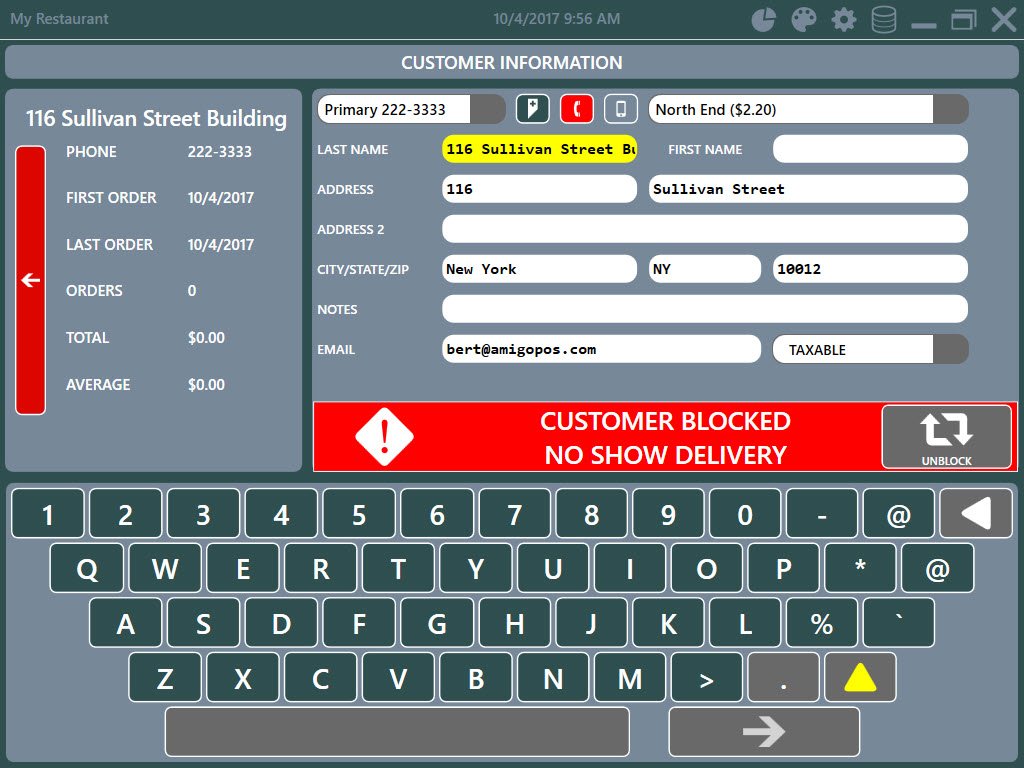Click the First Name input field
The width and height of the screenshot is (1024, 768).
point(870,149)
